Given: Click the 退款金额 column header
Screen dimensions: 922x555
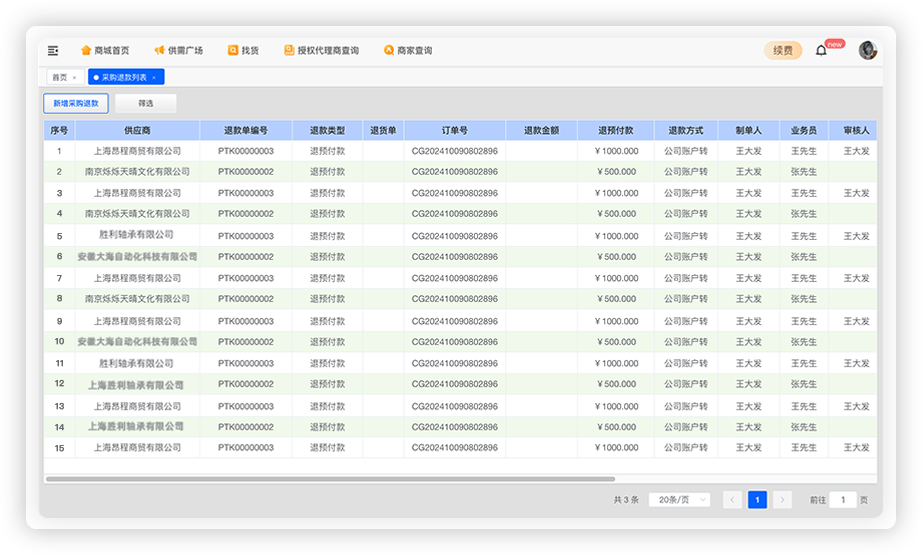Looking at the screenshot, I should click(542, 131).
